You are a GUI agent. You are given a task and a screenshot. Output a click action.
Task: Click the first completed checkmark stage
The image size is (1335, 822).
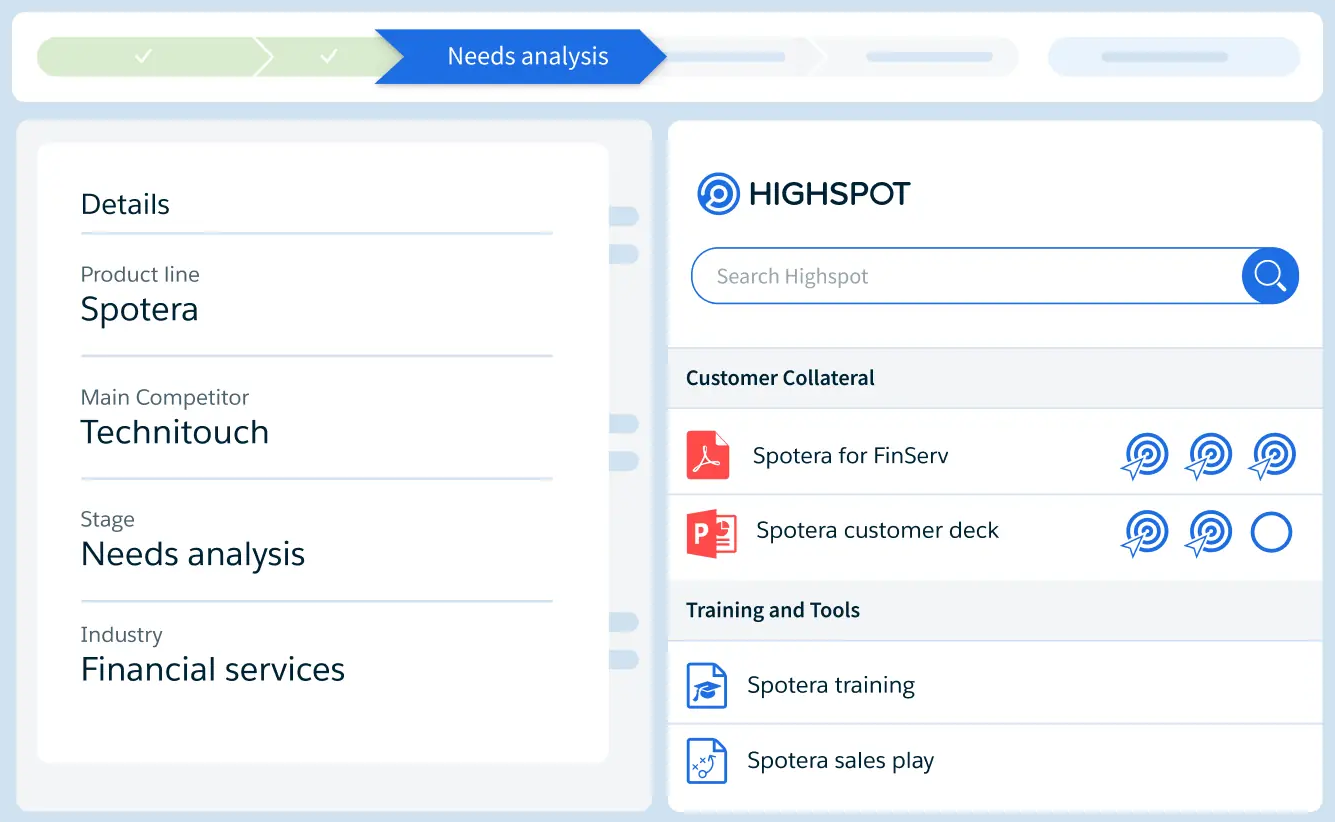pos(150,57)
